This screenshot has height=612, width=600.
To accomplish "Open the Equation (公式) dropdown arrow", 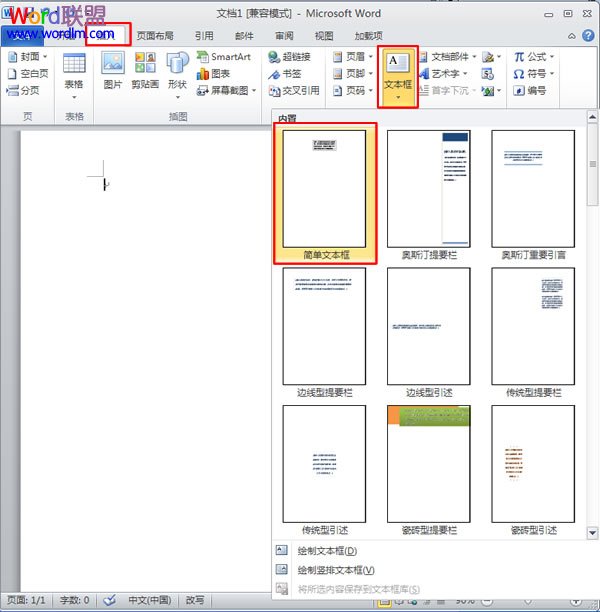I will point(552,57).
